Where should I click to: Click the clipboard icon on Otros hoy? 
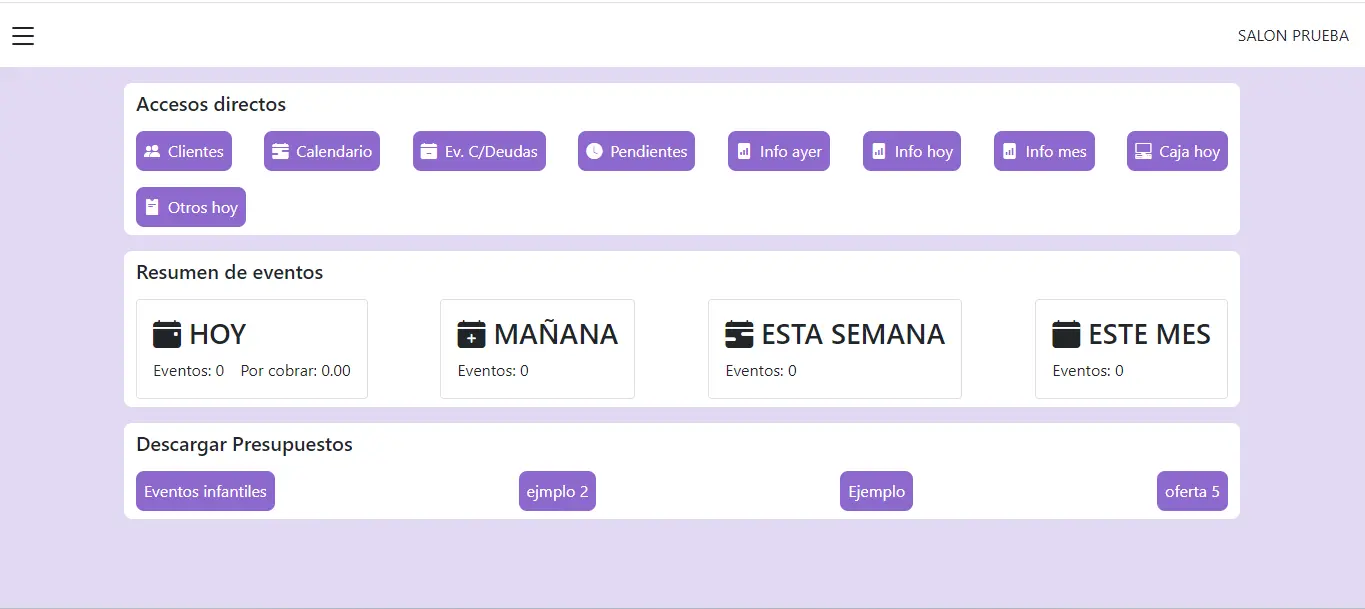coord(152,207)
